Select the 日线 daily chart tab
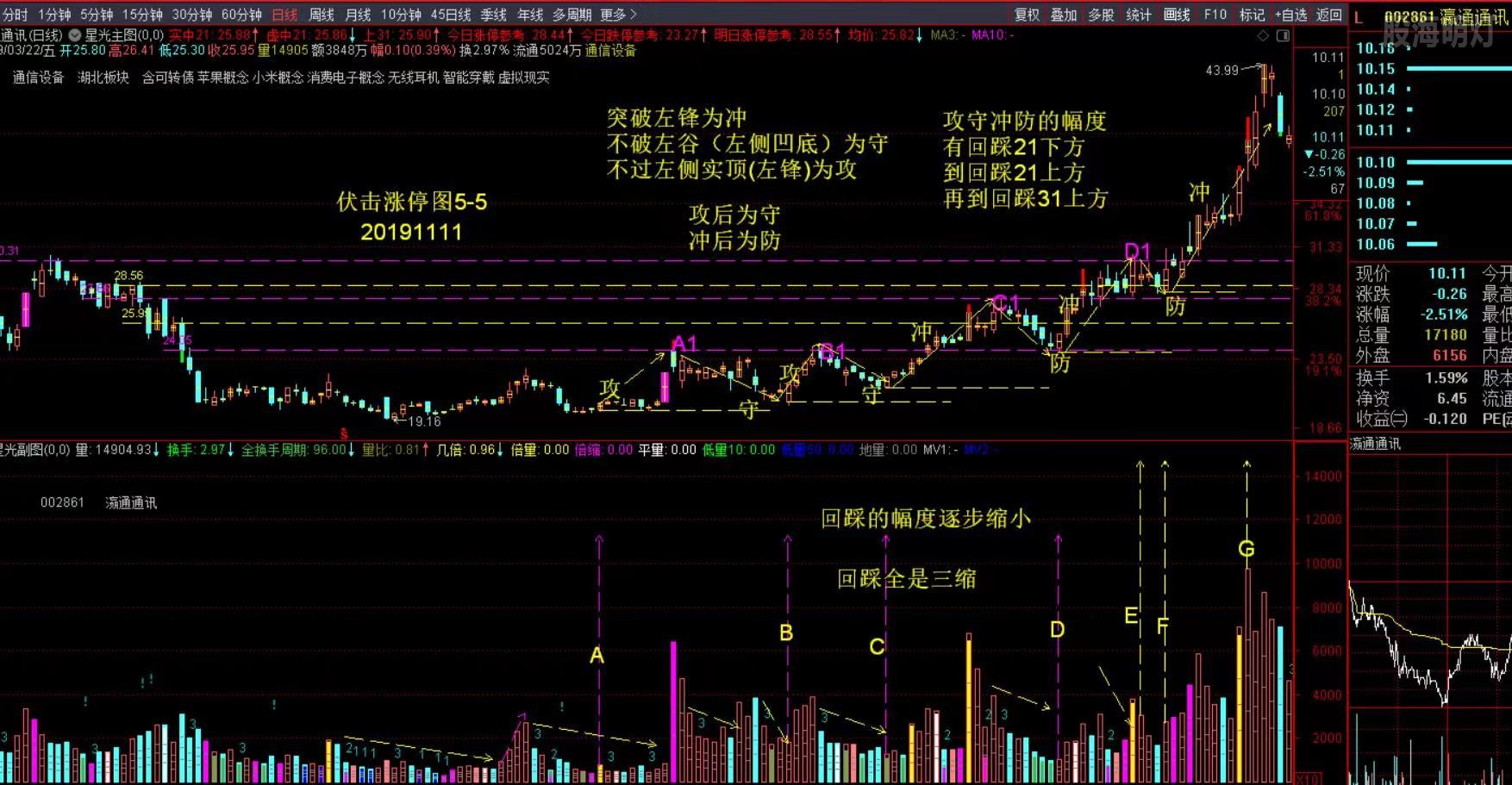This screenshot has width=1512, height=785. [284, 15]
